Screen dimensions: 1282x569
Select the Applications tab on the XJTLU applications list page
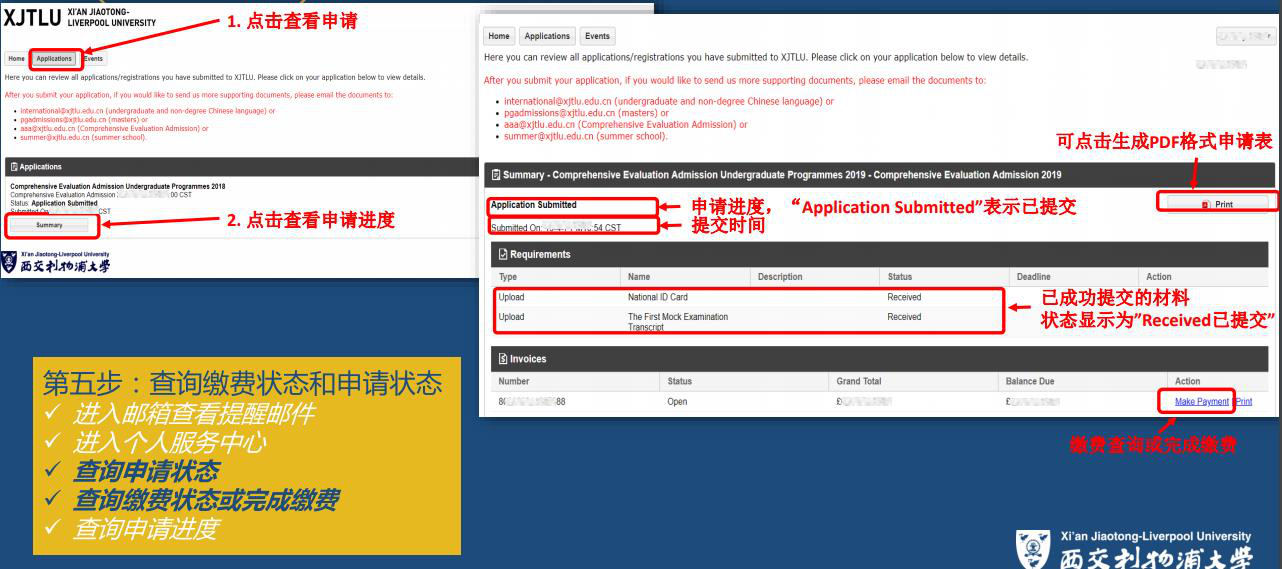pyautogui.click(x=54, y=59)
